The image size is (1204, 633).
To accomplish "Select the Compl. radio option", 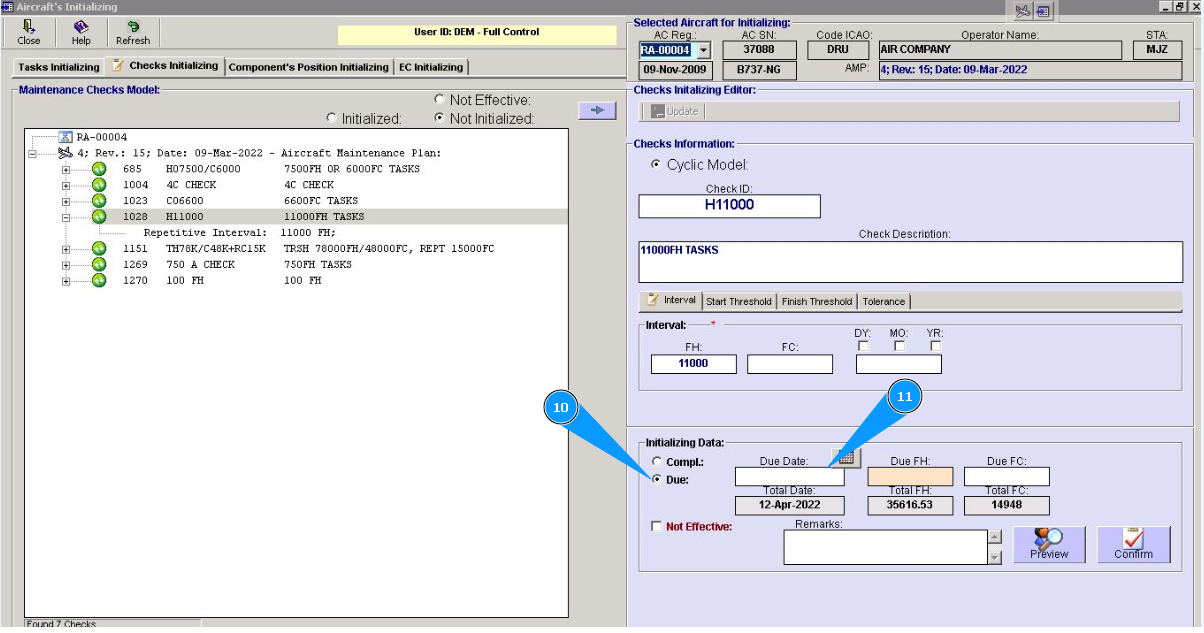I will pyautogui.click(x=657, y=461).
